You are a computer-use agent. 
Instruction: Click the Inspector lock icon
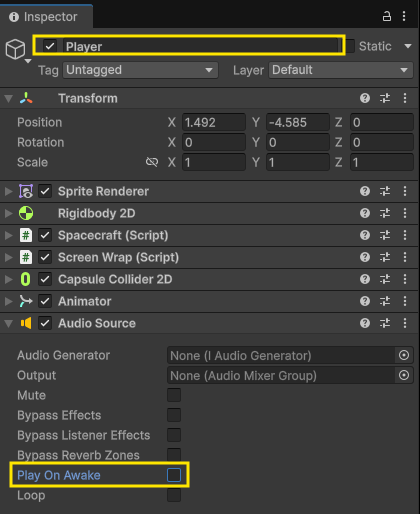click(387, 16)
